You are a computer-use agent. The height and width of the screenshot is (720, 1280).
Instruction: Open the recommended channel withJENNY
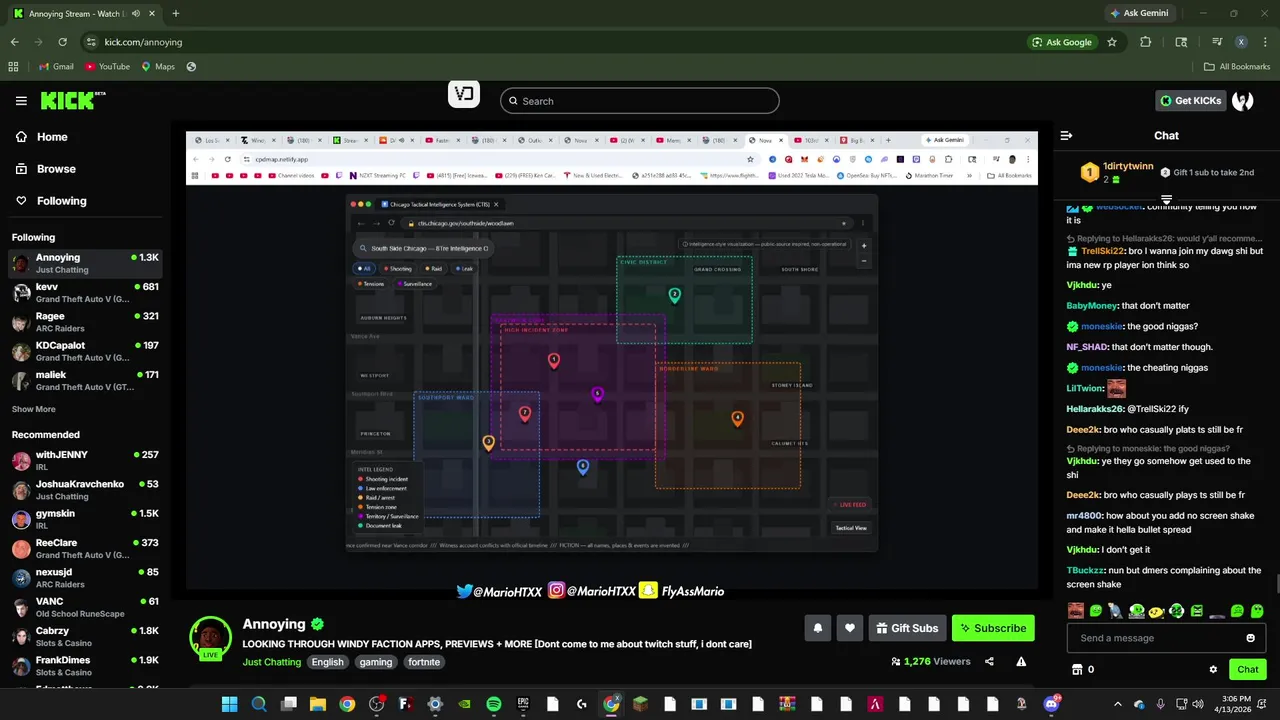pyautogui.click(x=85, y=461)
